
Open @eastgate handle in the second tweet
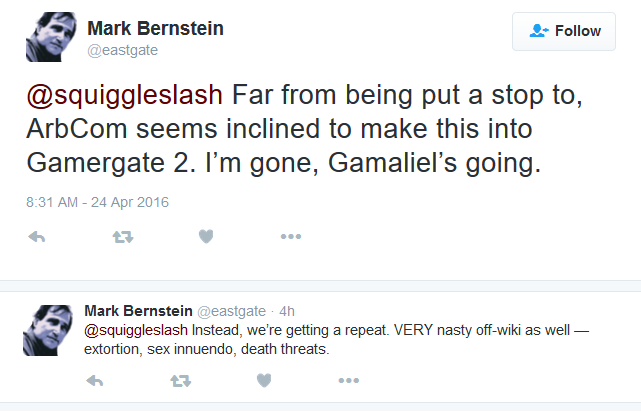[231, 312]
